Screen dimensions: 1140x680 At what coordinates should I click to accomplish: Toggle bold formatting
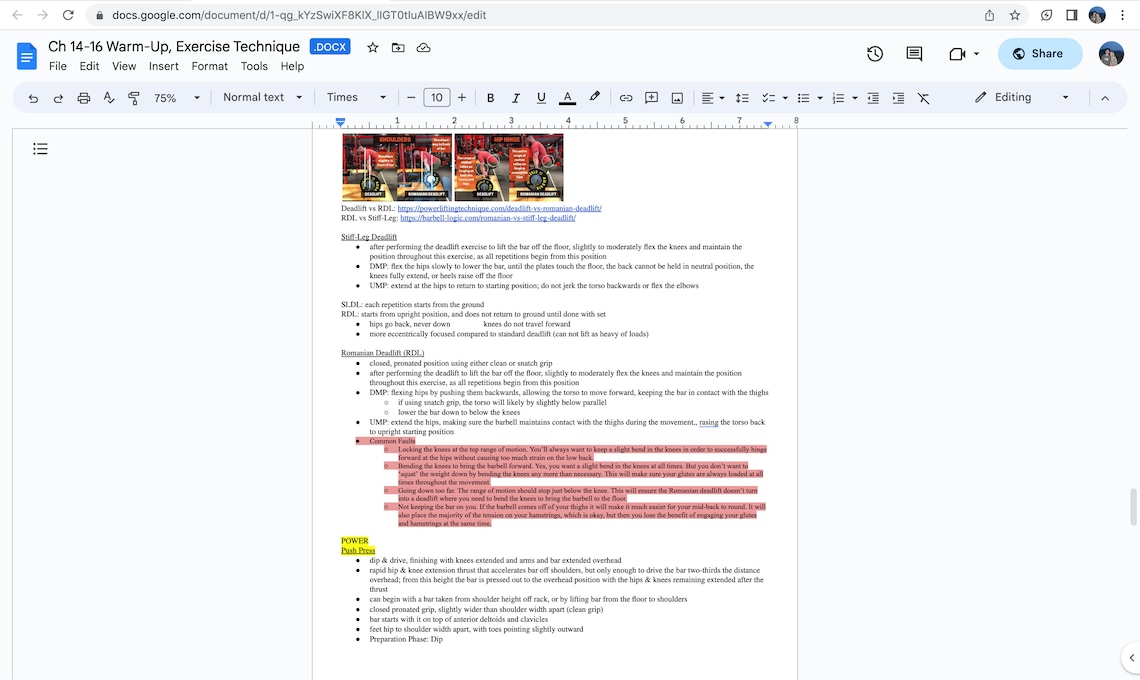[490, 97]
